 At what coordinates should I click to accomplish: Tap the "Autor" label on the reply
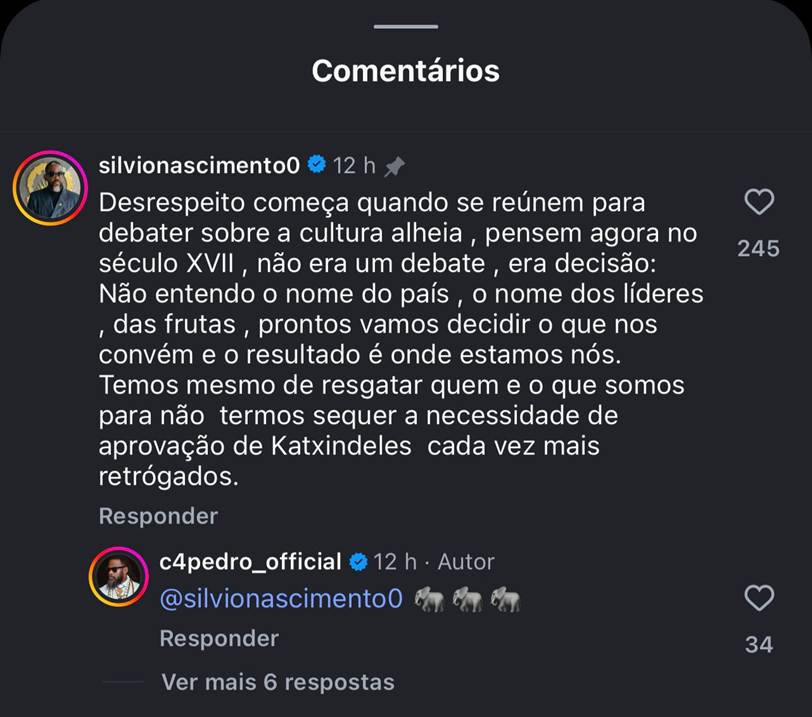(466, 562)
